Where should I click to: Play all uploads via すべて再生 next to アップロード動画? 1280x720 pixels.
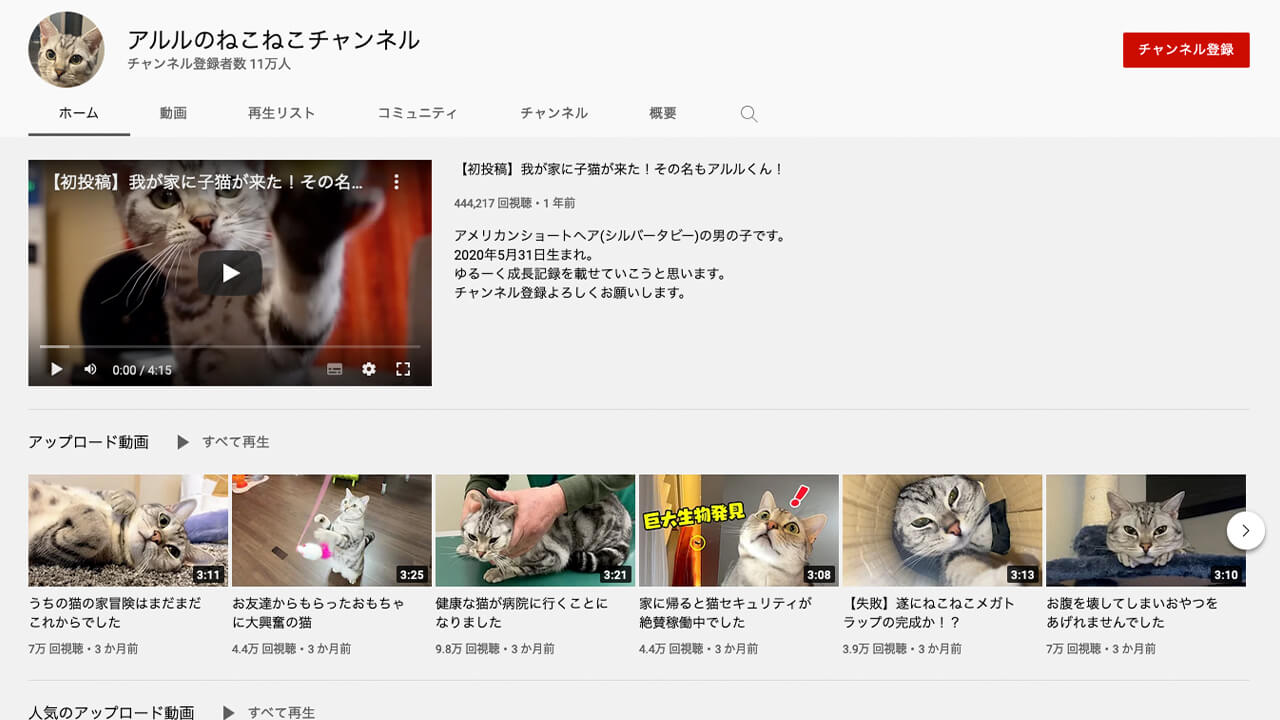tap(224, 442)
